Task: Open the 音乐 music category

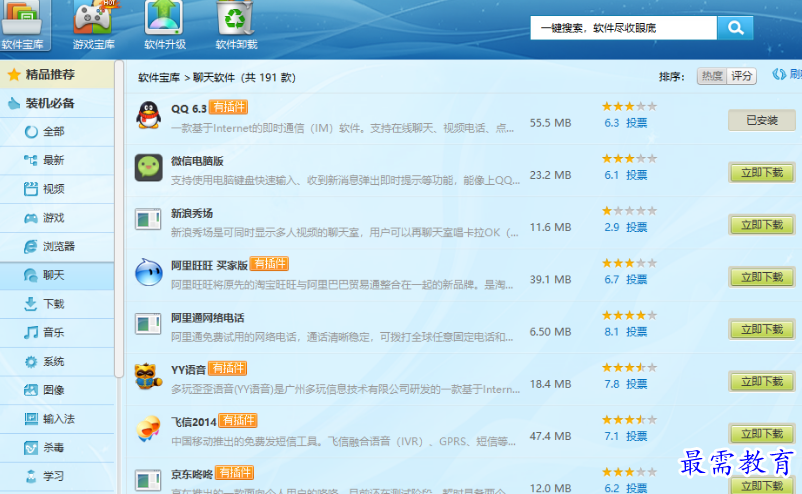Action: click(x=57, y=333)
